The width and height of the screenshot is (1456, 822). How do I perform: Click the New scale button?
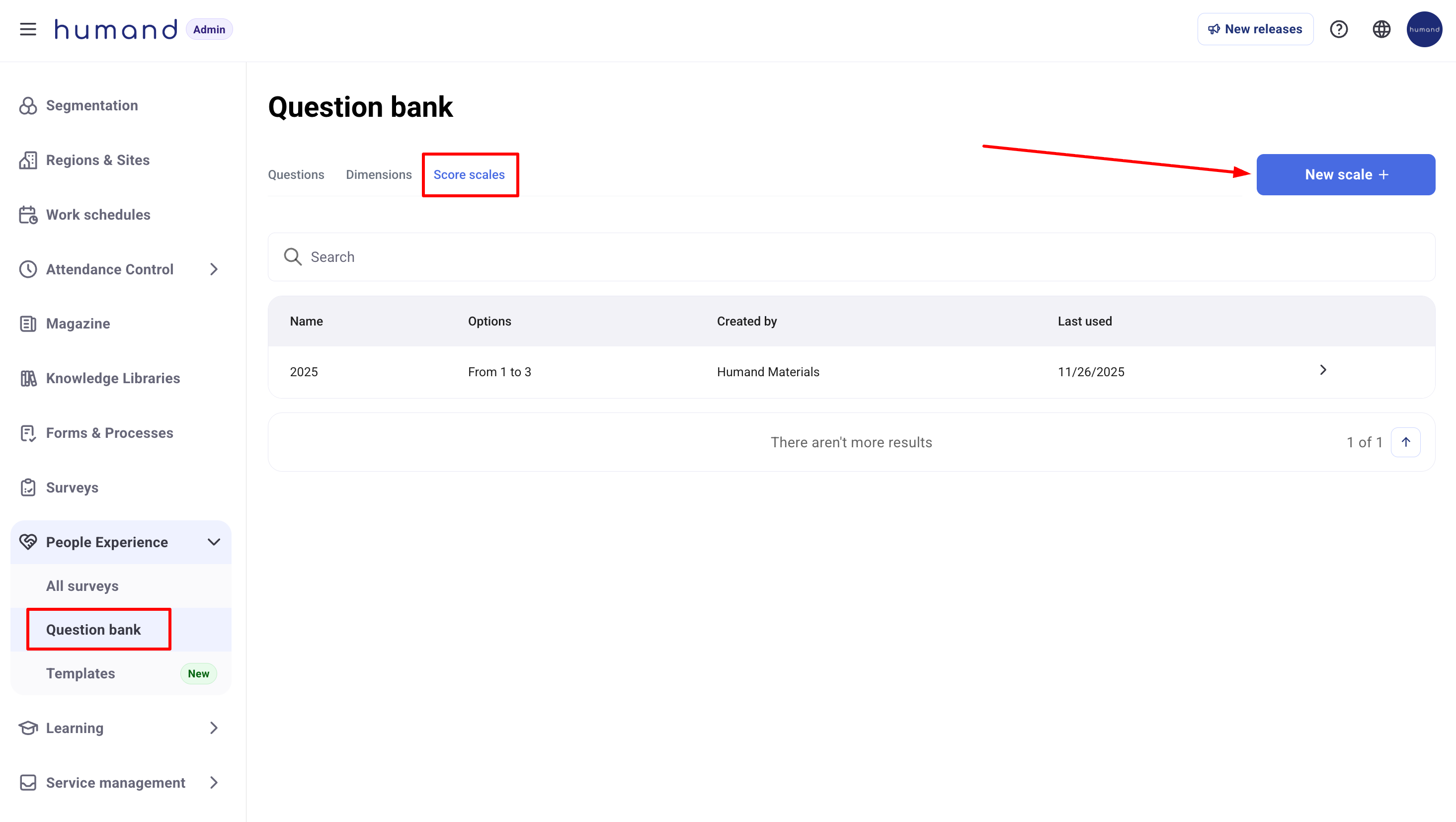click(x=1345, y=175)
